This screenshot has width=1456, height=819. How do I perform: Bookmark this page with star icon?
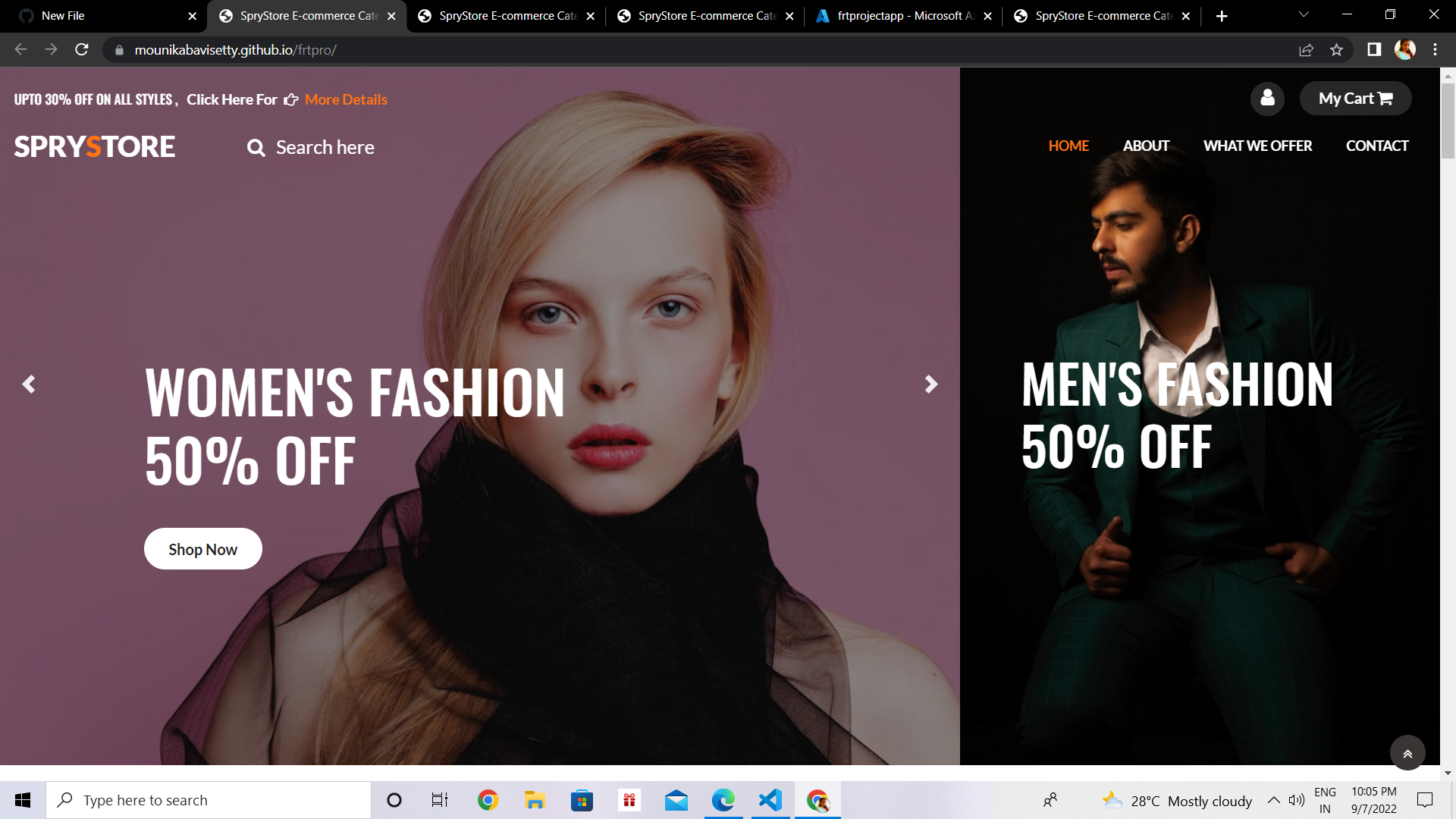(x=1336, y=50)
